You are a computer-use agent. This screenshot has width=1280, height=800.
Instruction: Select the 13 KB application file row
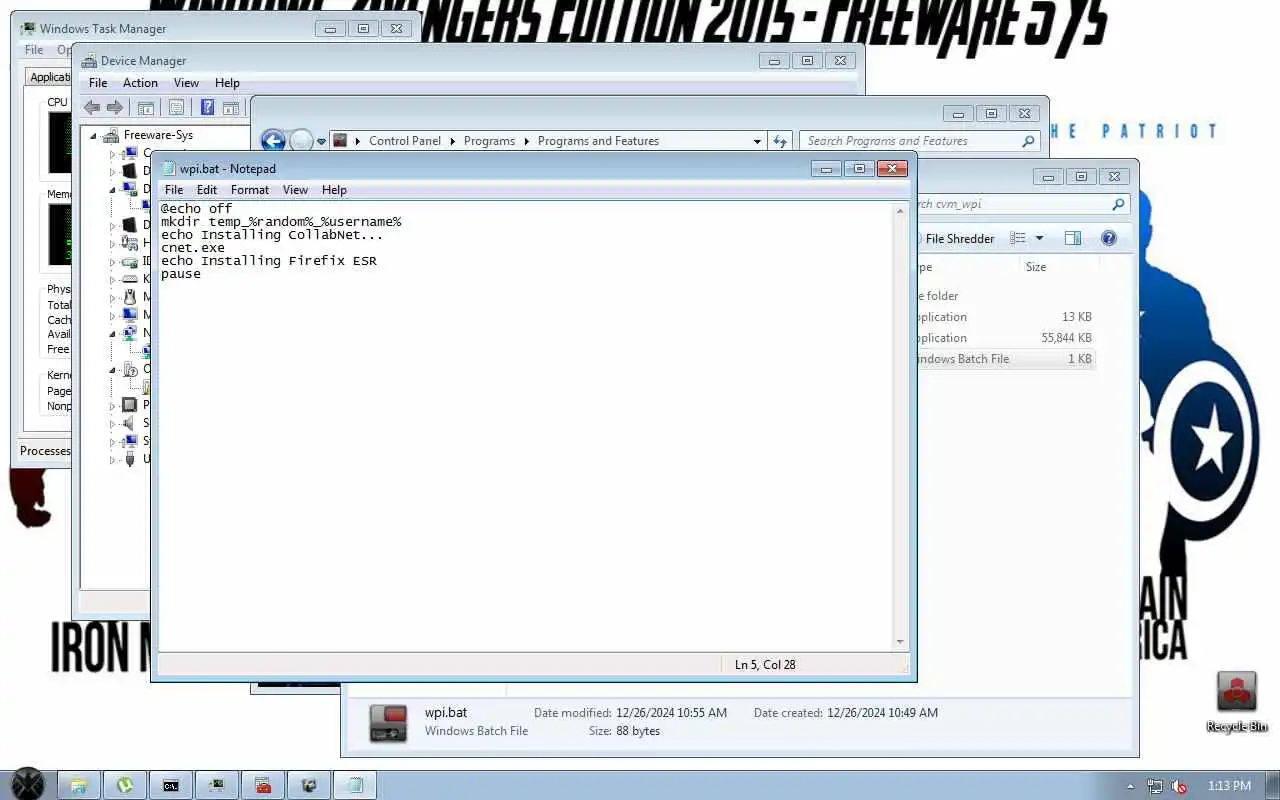point(1006,317)
